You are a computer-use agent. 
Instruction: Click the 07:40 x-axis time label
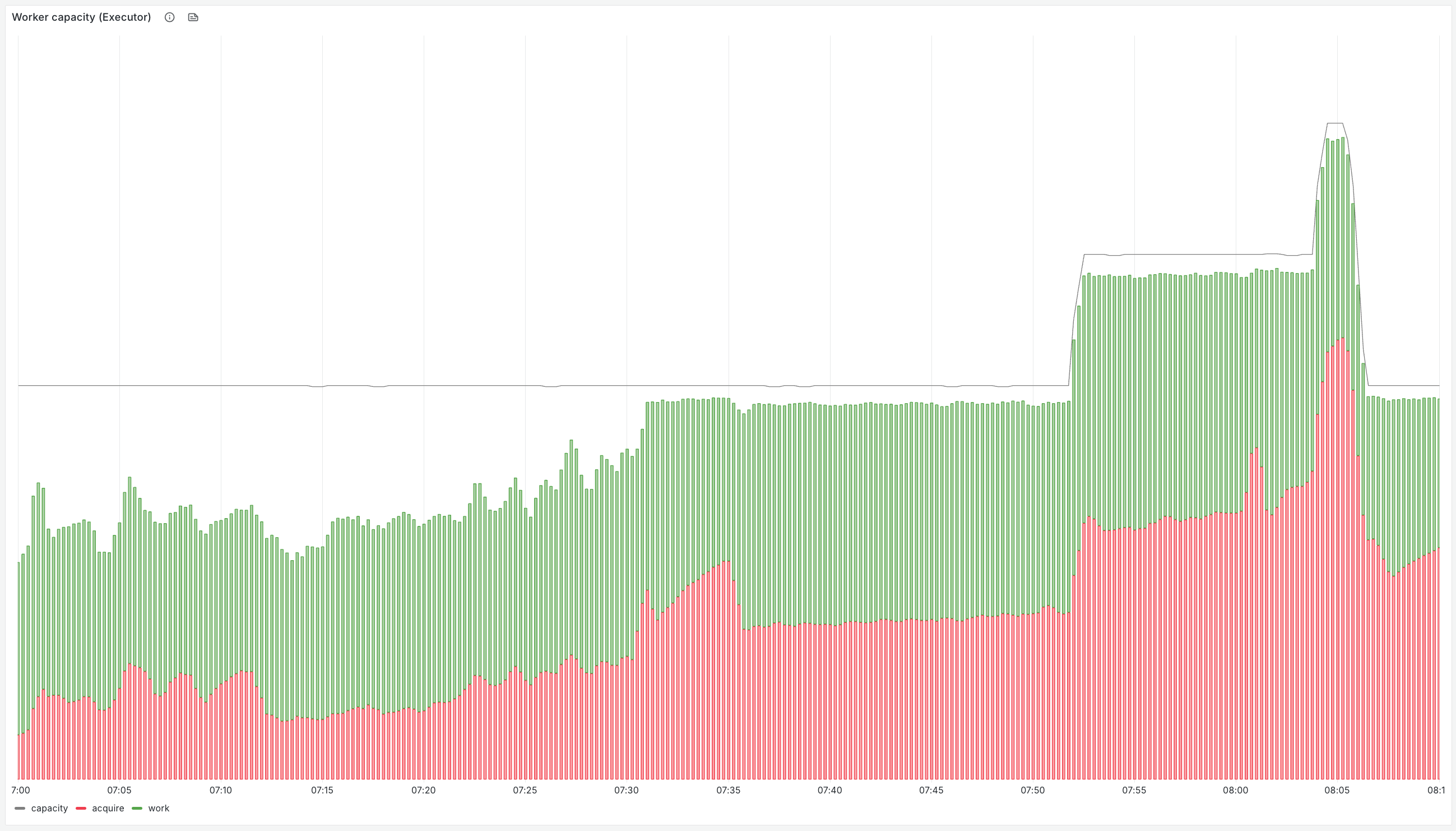829,790
